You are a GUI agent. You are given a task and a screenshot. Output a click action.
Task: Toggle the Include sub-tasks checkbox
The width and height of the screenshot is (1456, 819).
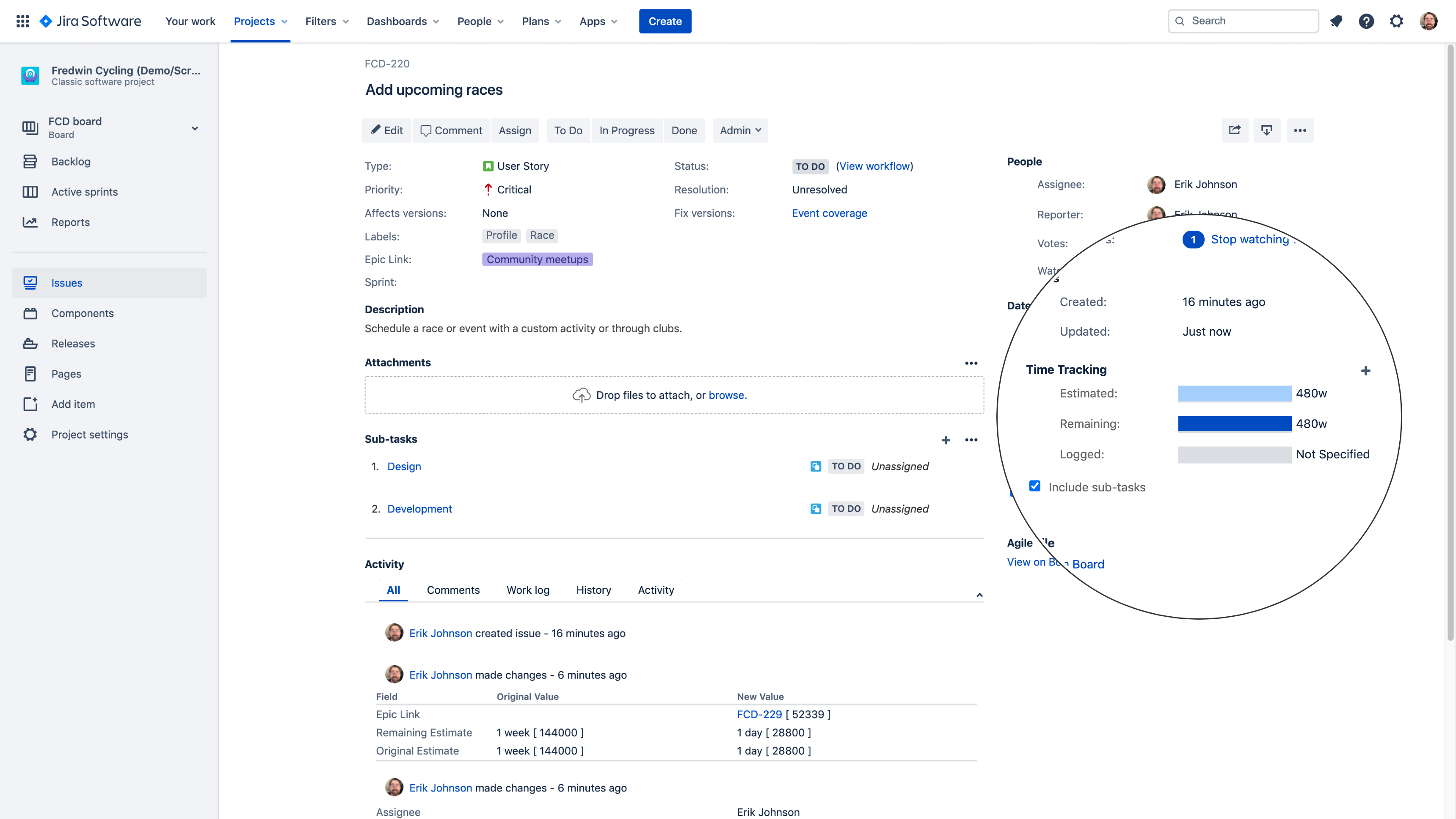coord(1035,486)
